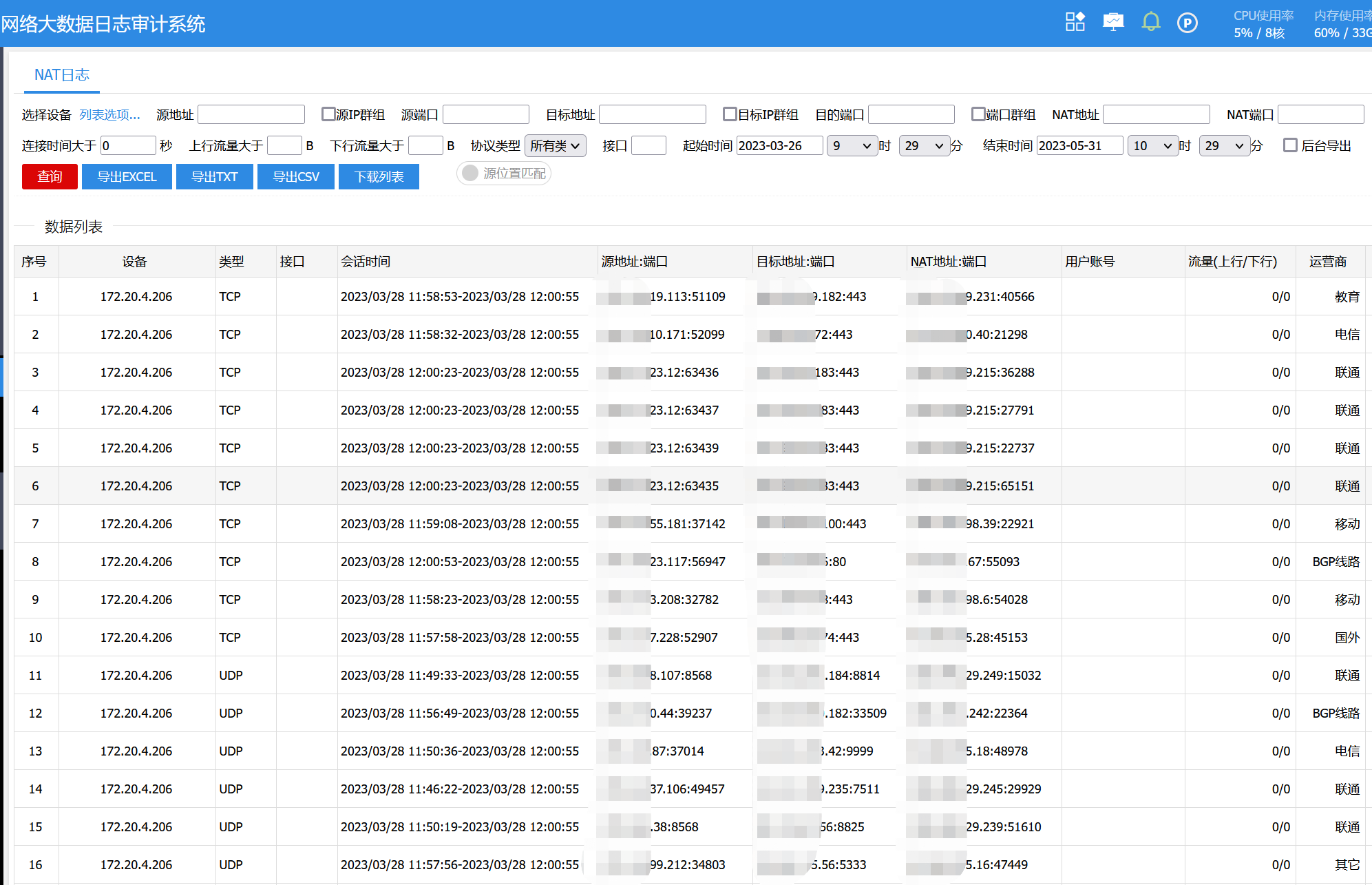The width and height of the screenshot is (1372, 885).
Task: Click session time in row 2 starting 11:58:32
Action: tap(460, 335)
